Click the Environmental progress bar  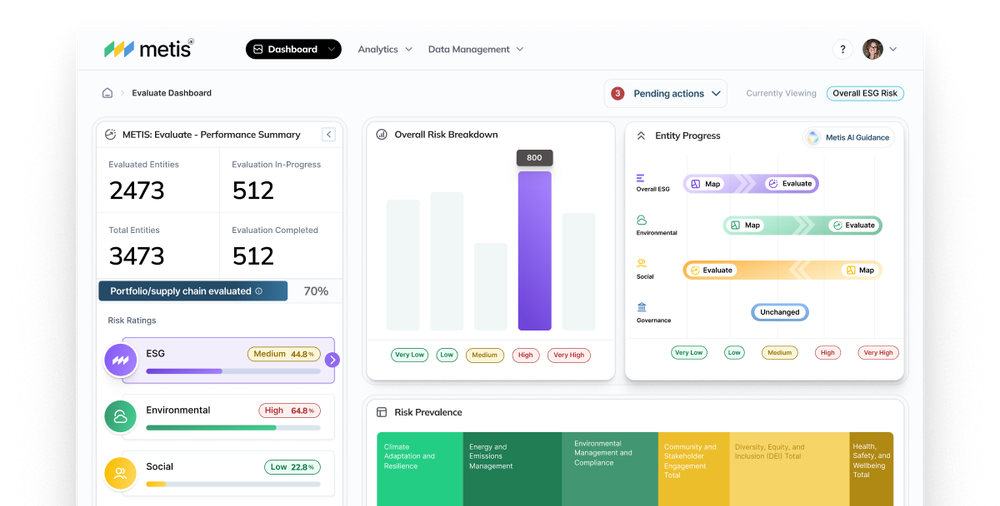click(x=233, y=428)
